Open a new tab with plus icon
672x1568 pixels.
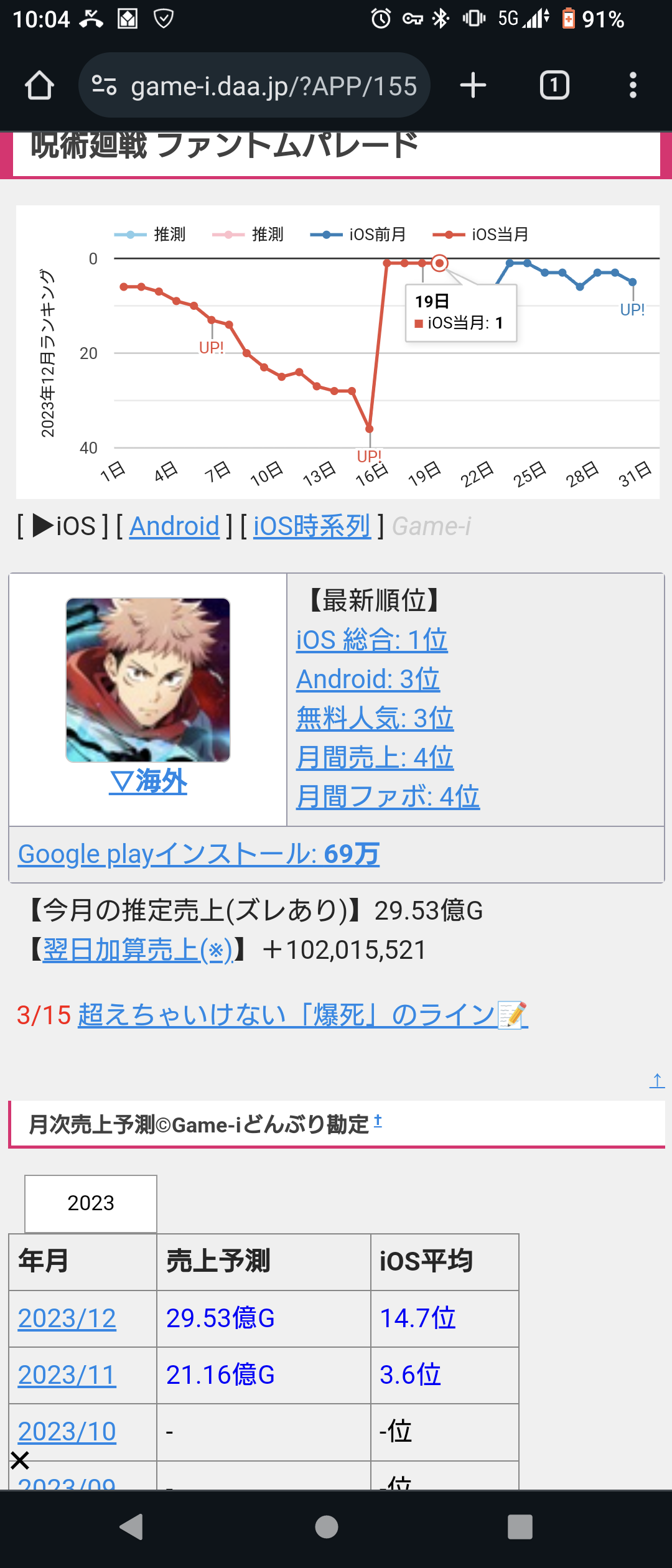coord(473,85)
